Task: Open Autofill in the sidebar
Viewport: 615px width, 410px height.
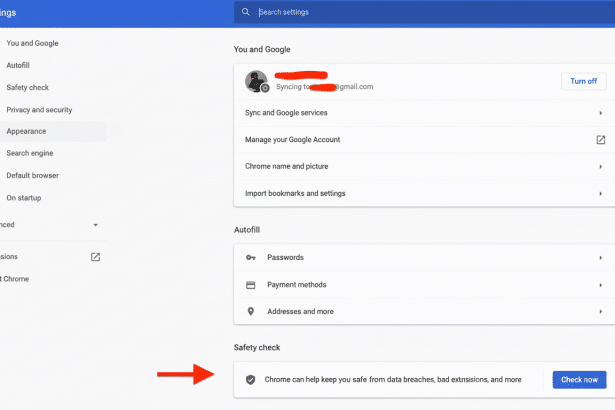Action: click(18, 65)
